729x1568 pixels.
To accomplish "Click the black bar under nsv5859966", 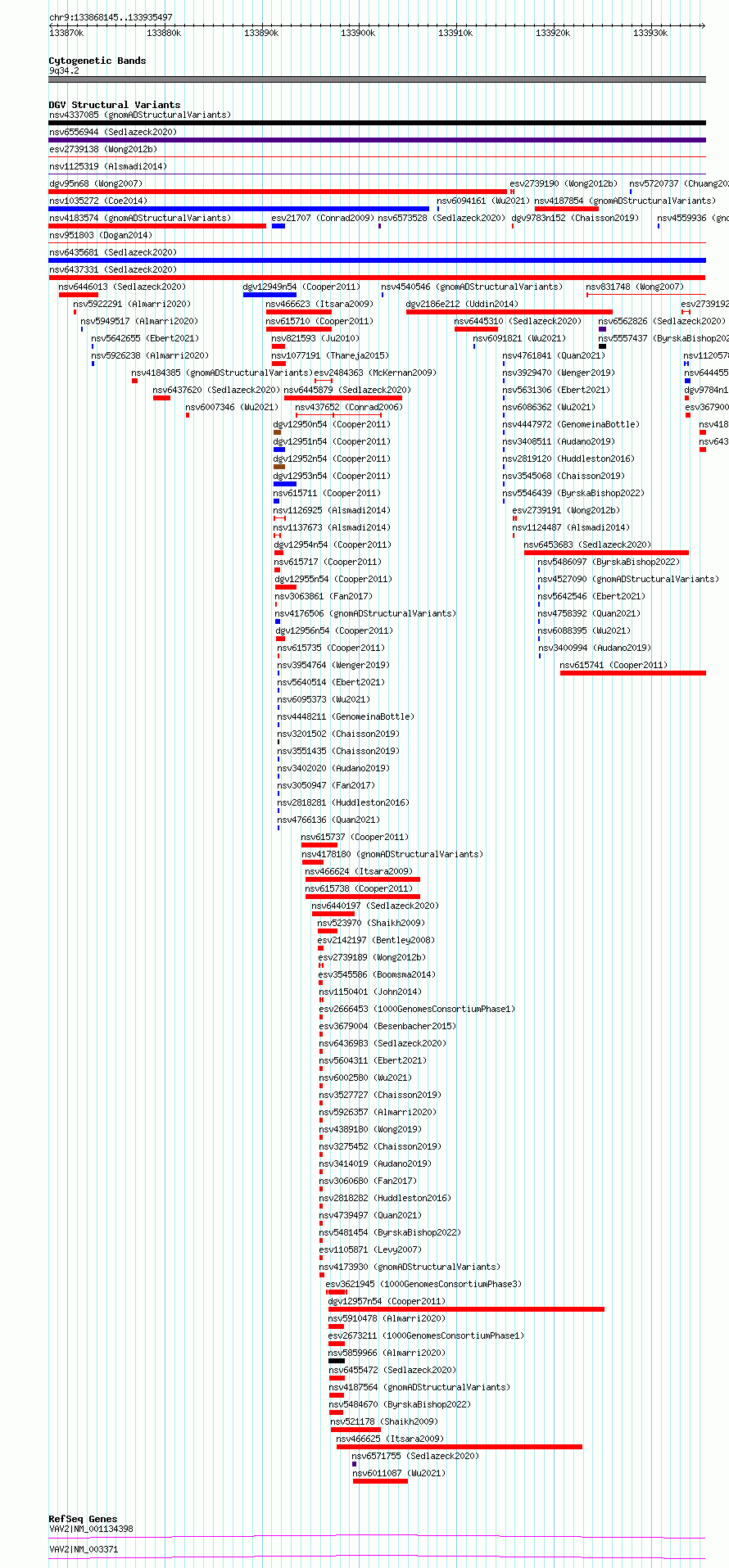I will point(337,1361).
